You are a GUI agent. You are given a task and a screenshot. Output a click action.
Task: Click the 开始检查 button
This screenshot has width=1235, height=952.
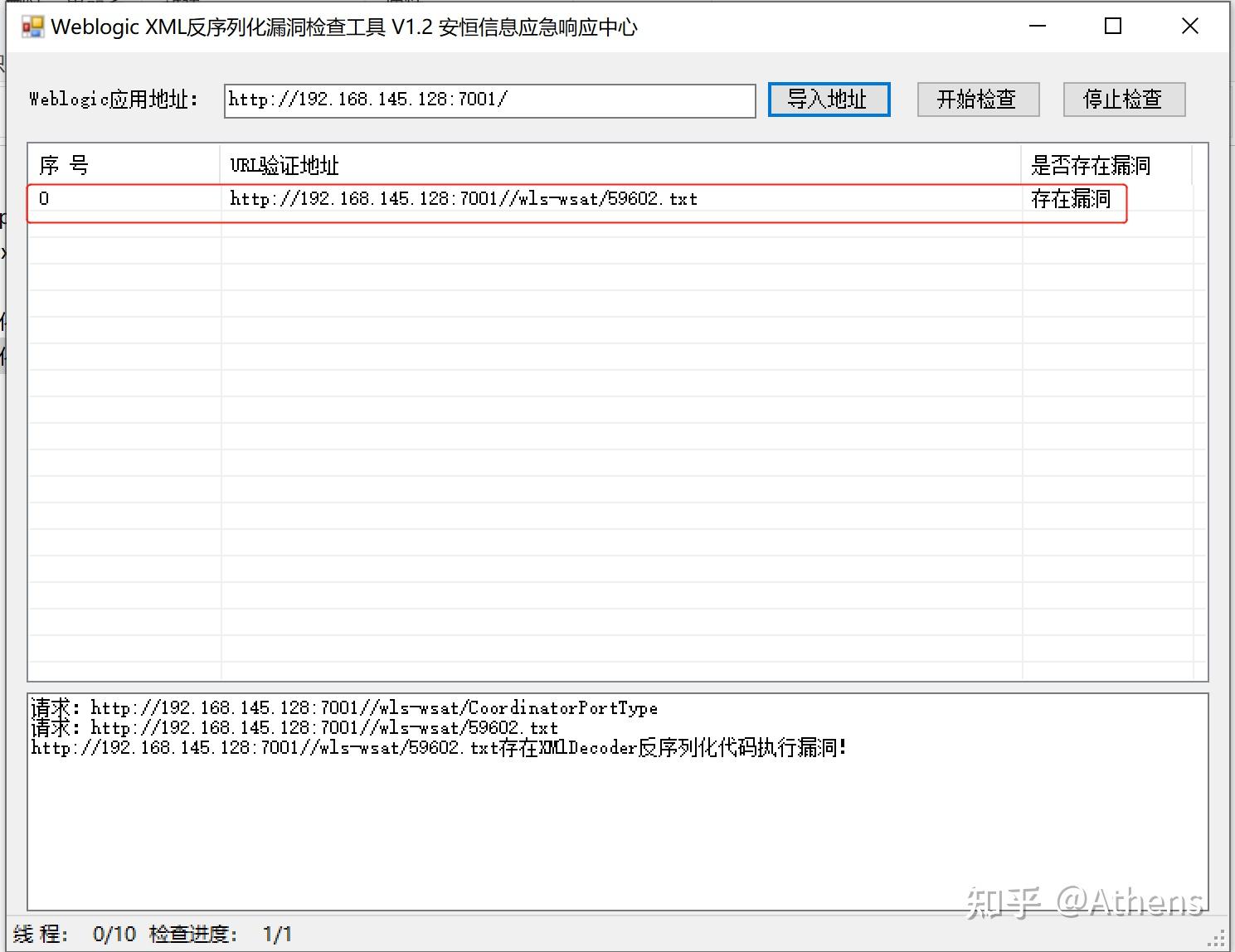977,100
